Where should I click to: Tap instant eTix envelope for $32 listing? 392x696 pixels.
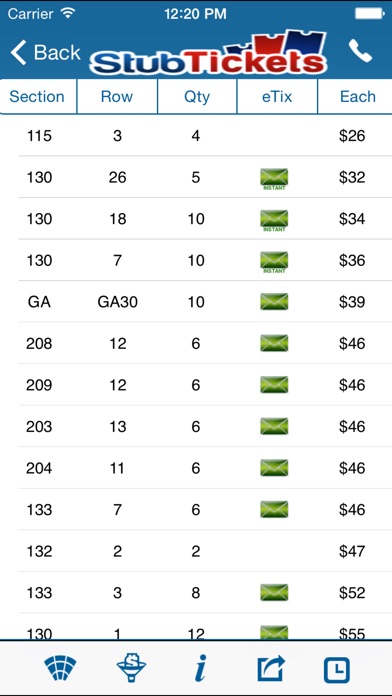point(274,179)
